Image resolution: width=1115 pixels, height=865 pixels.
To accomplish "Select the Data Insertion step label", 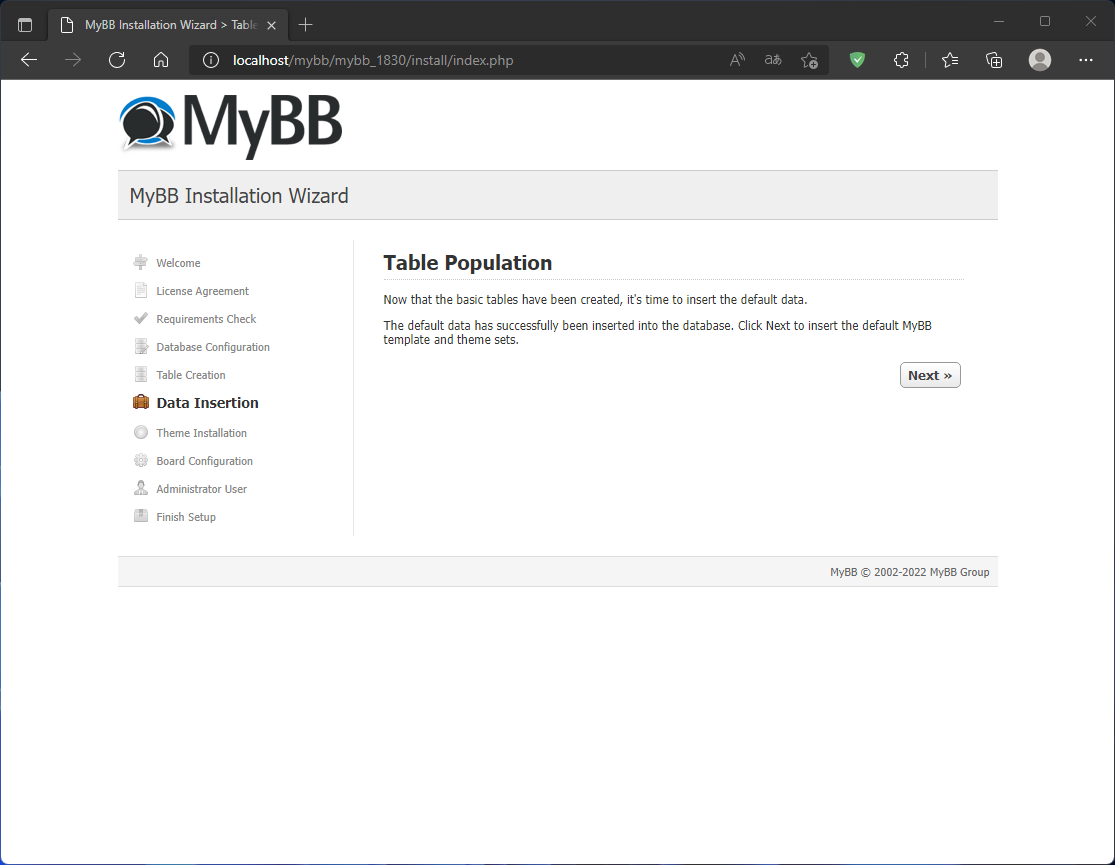I will coord(208,403).
